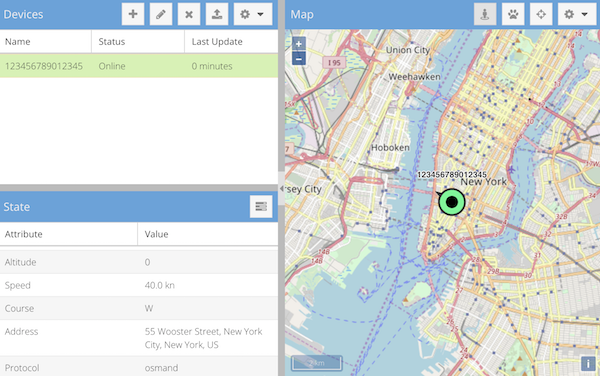Image resolution: width=600 pixels, height=376 pixels.
Task: Select device 123456789012345 in list
Action: point(139,66)
